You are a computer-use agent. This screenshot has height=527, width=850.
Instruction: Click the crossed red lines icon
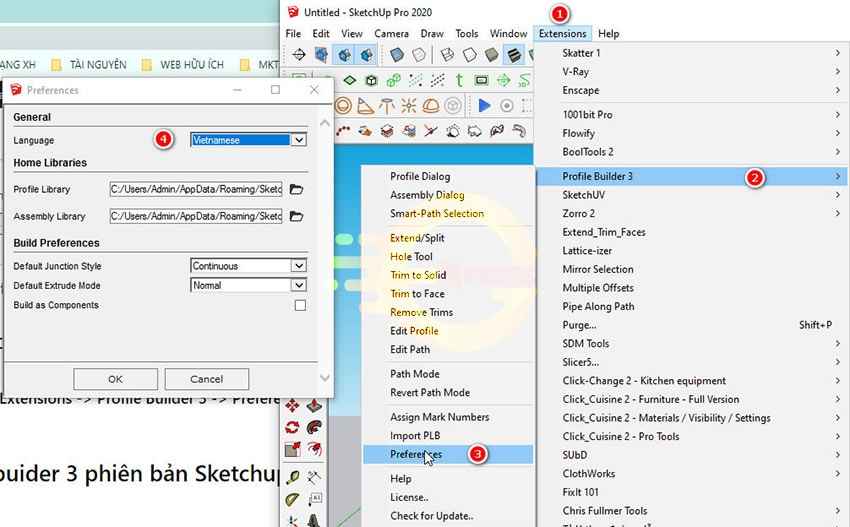pyautogui.click(x=430, y=131)
